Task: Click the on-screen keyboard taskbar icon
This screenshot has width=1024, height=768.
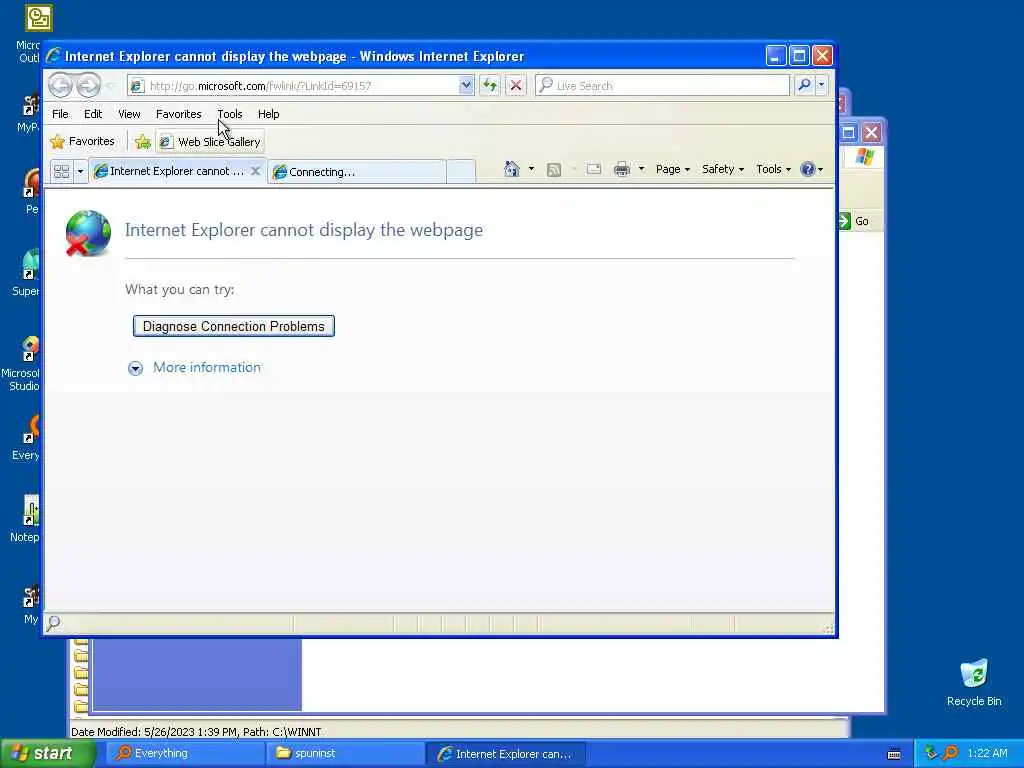Action: pyautogui.click(x=894, y=754)
